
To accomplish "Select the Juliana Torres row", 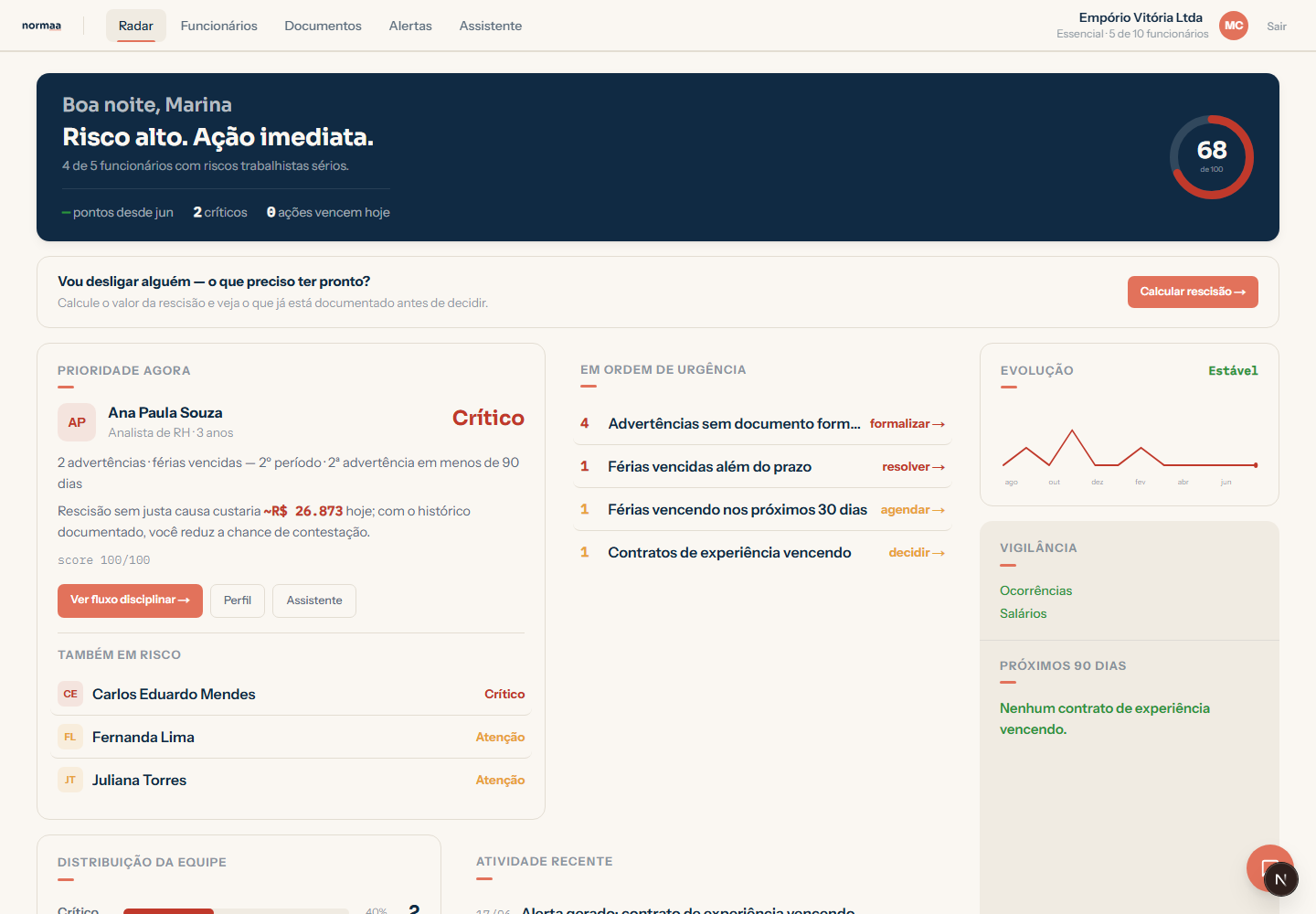I will [x=291, y=780].
